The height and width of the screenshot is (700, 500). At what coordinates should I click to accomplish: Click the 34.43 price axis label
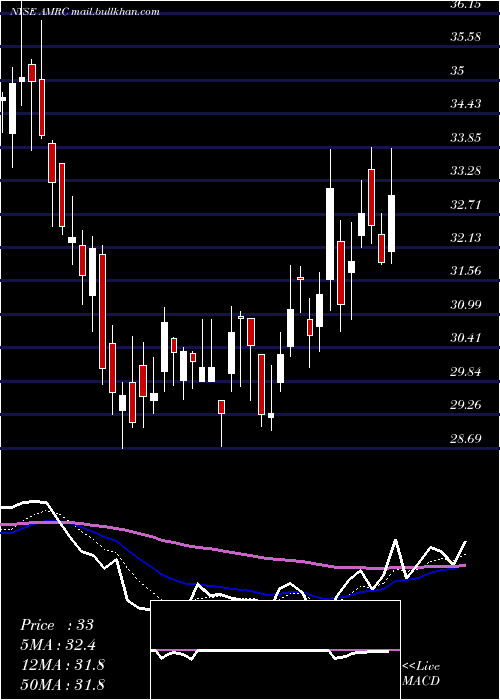click(x=465, y=104)
